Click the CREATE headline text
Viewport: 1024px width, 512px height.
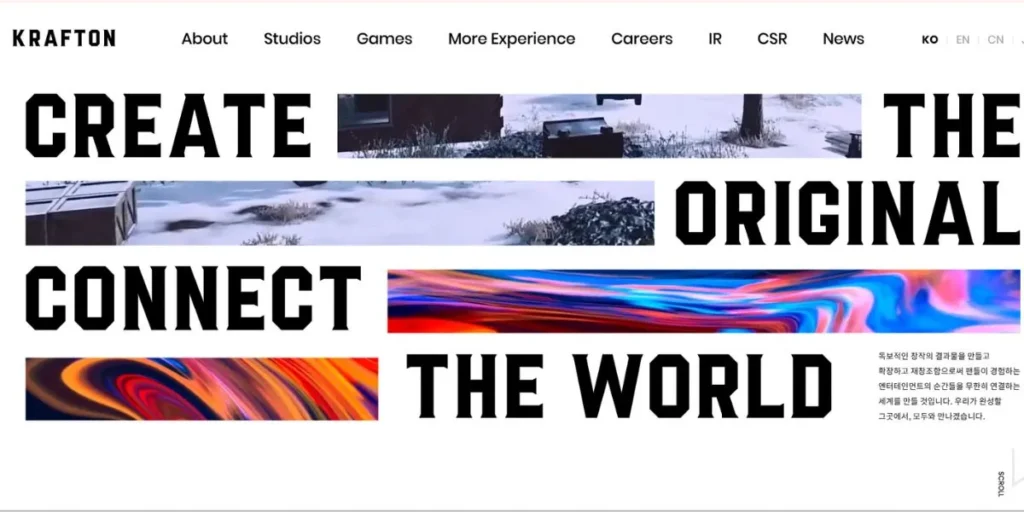168,125
